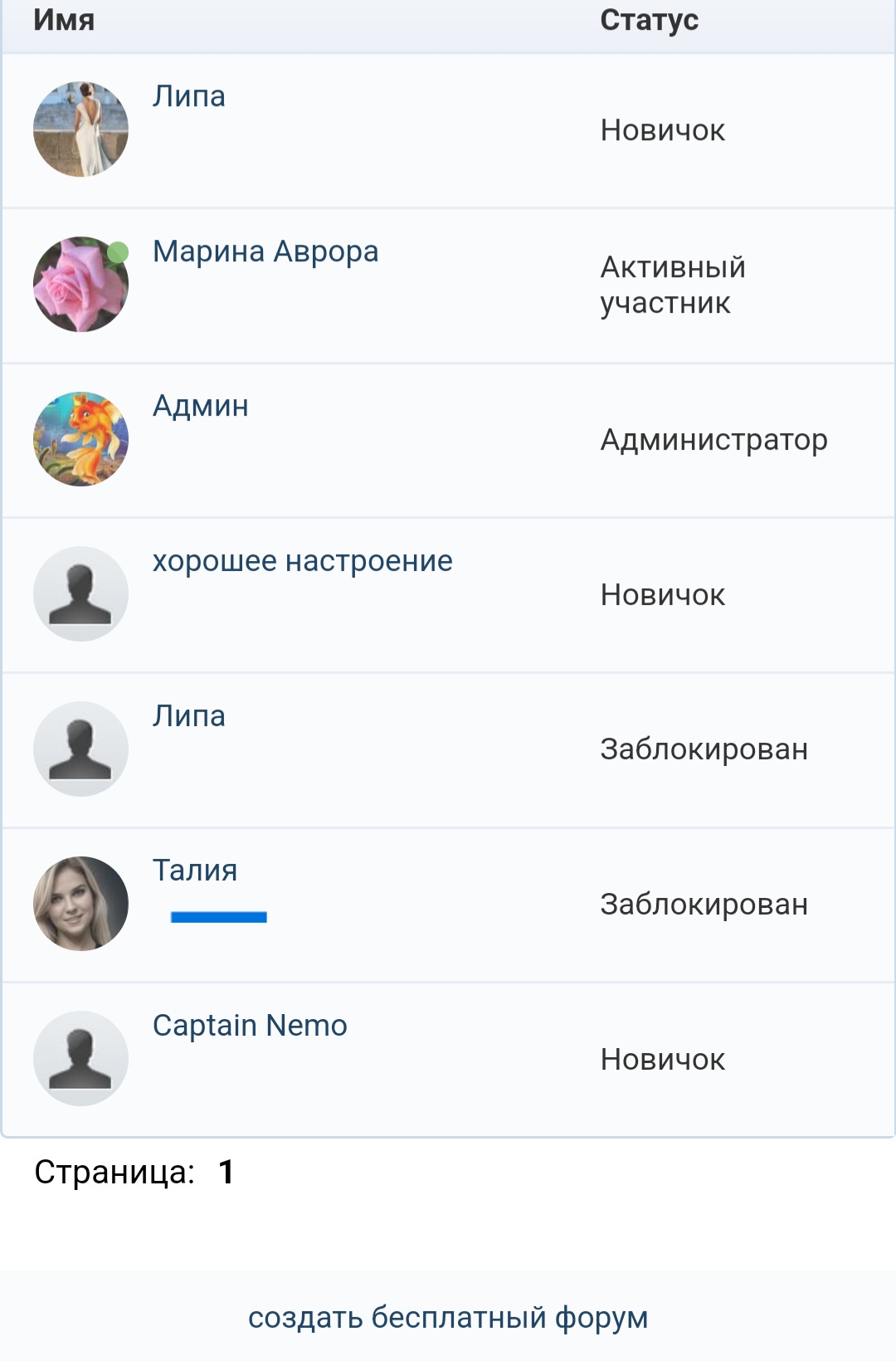Open profile of blocked user Липа

click(x=189, y=716)
